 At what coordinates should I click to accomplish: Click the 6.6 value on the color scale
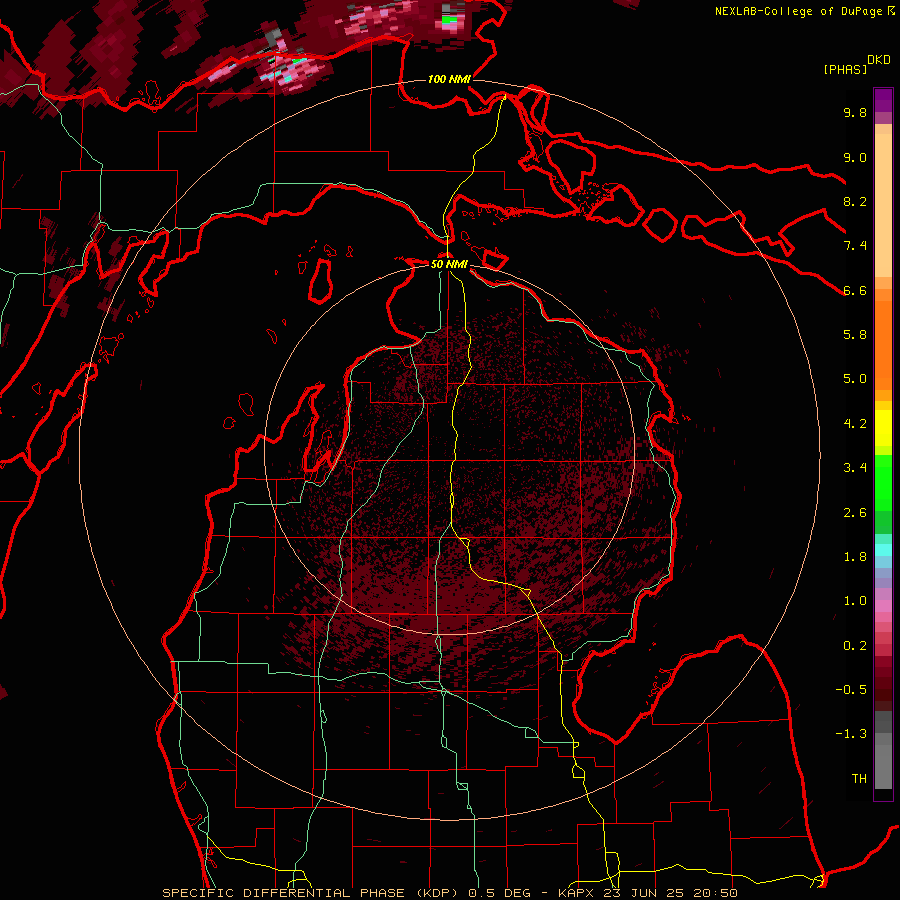[x=855, y=290]
